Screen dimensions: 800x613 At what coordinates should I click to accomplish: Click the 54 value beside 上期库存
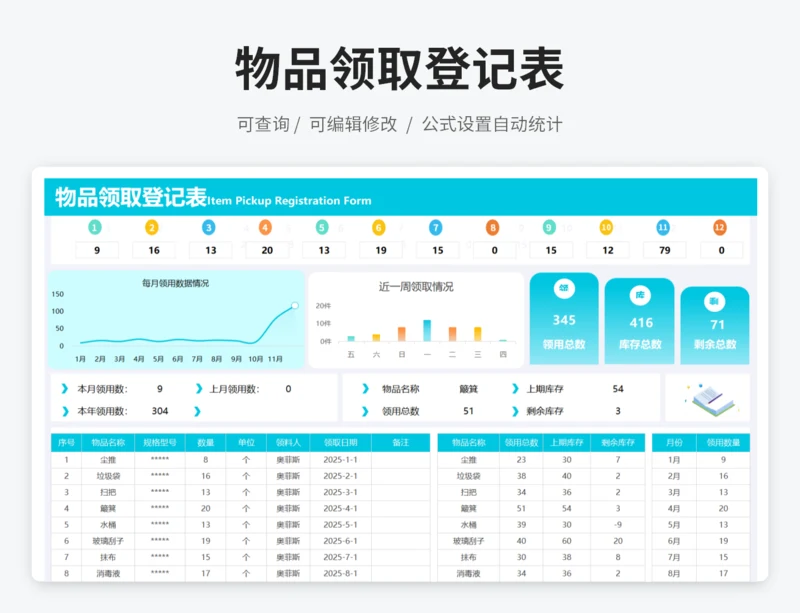pos(618,389)
